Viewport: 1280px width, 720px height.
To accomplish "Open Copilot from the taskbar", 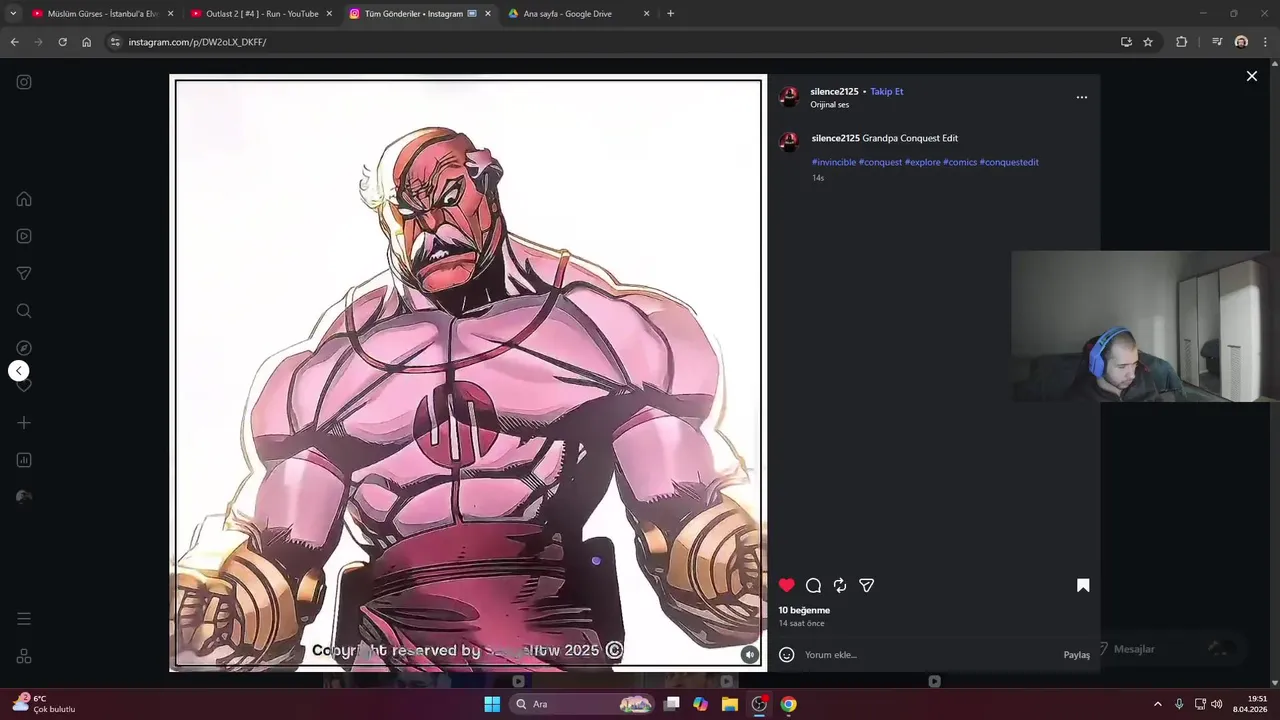I will point(701,704).
